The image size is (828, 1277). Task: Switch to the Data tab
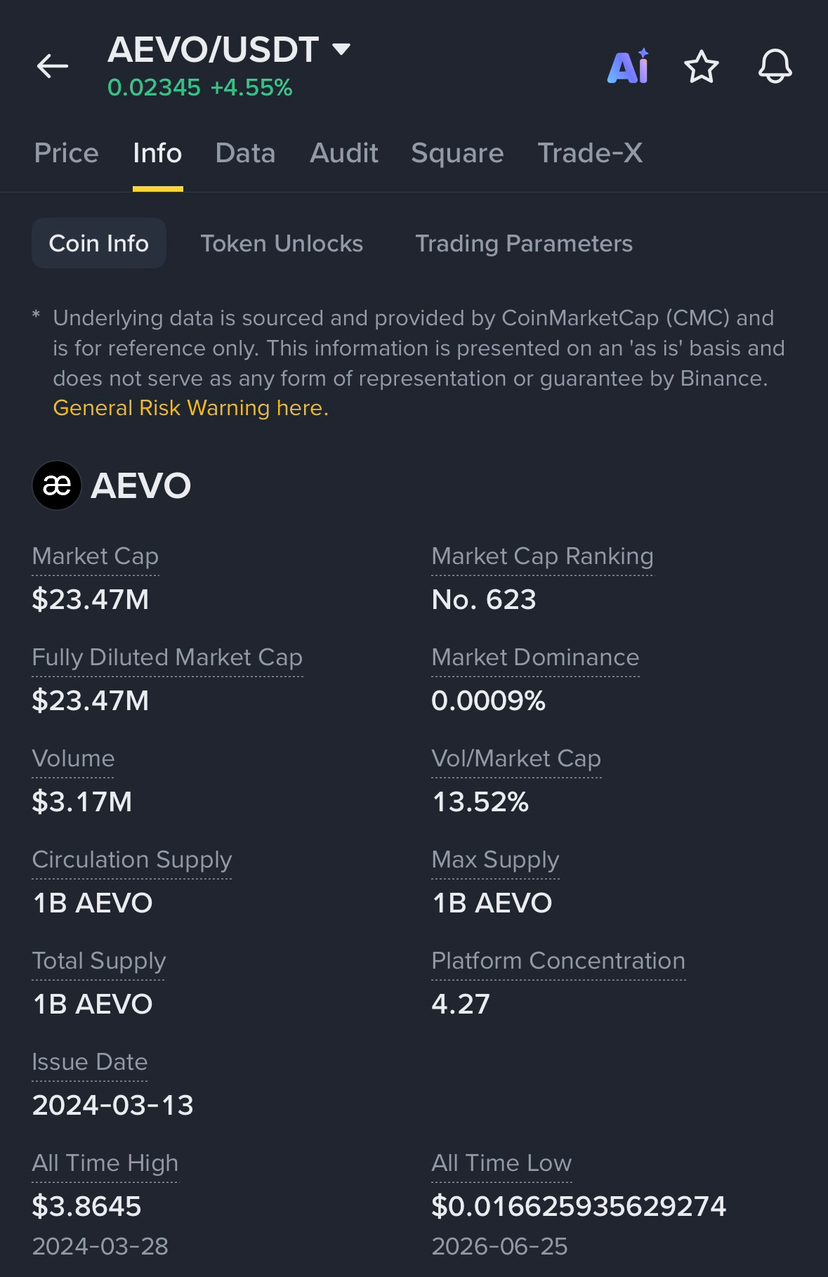245,153
